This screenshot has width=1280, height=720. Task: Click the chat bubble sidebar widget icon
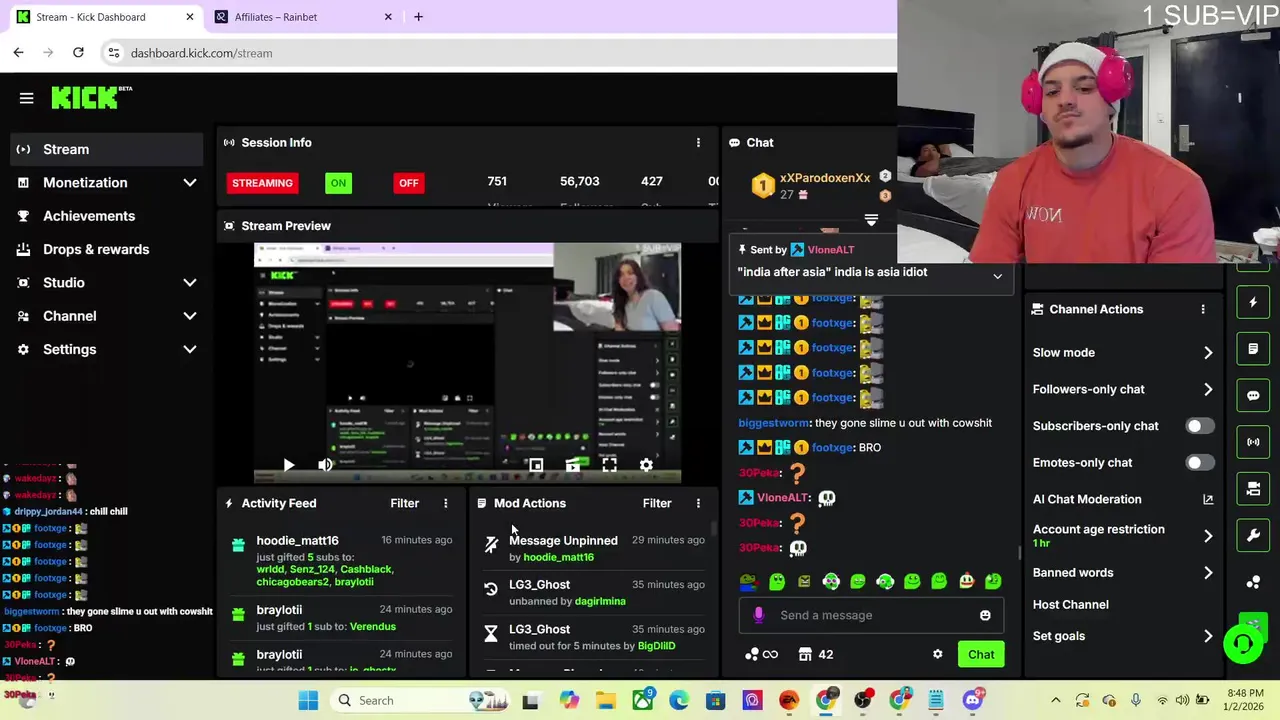[x=1253, y=396]
